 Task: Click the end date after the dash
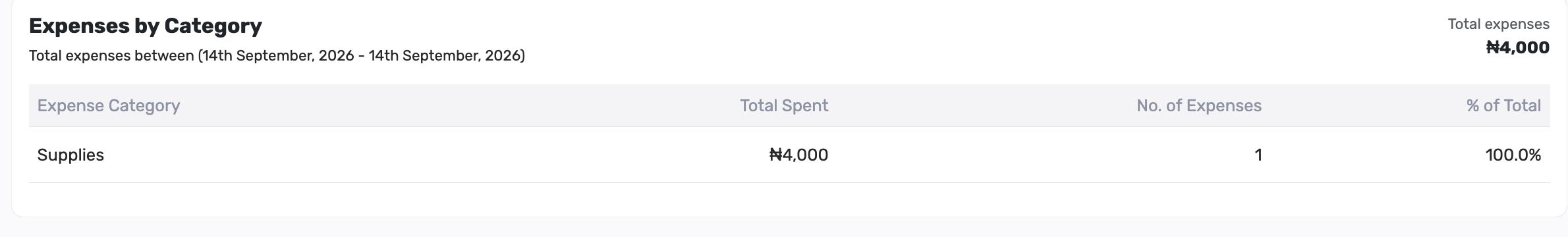(444, 56)
